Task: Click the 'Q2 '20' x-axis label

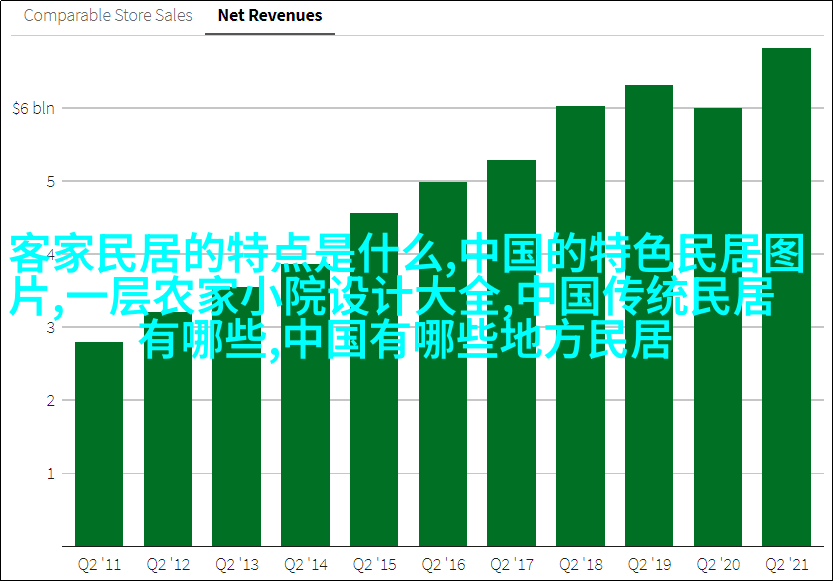Action: (718, 564)
